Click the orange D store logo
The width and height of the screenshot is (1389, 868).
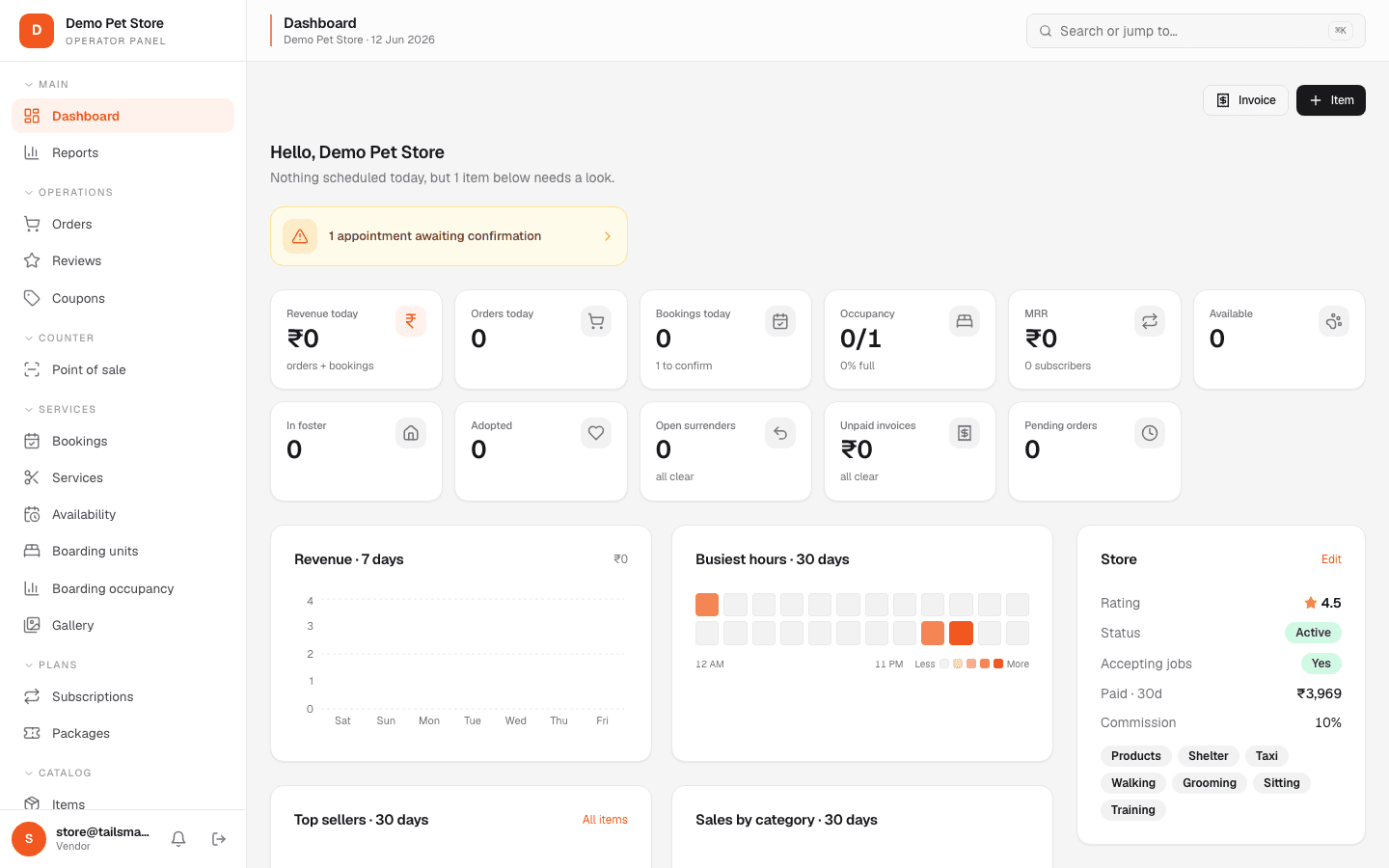click(37, 31)
